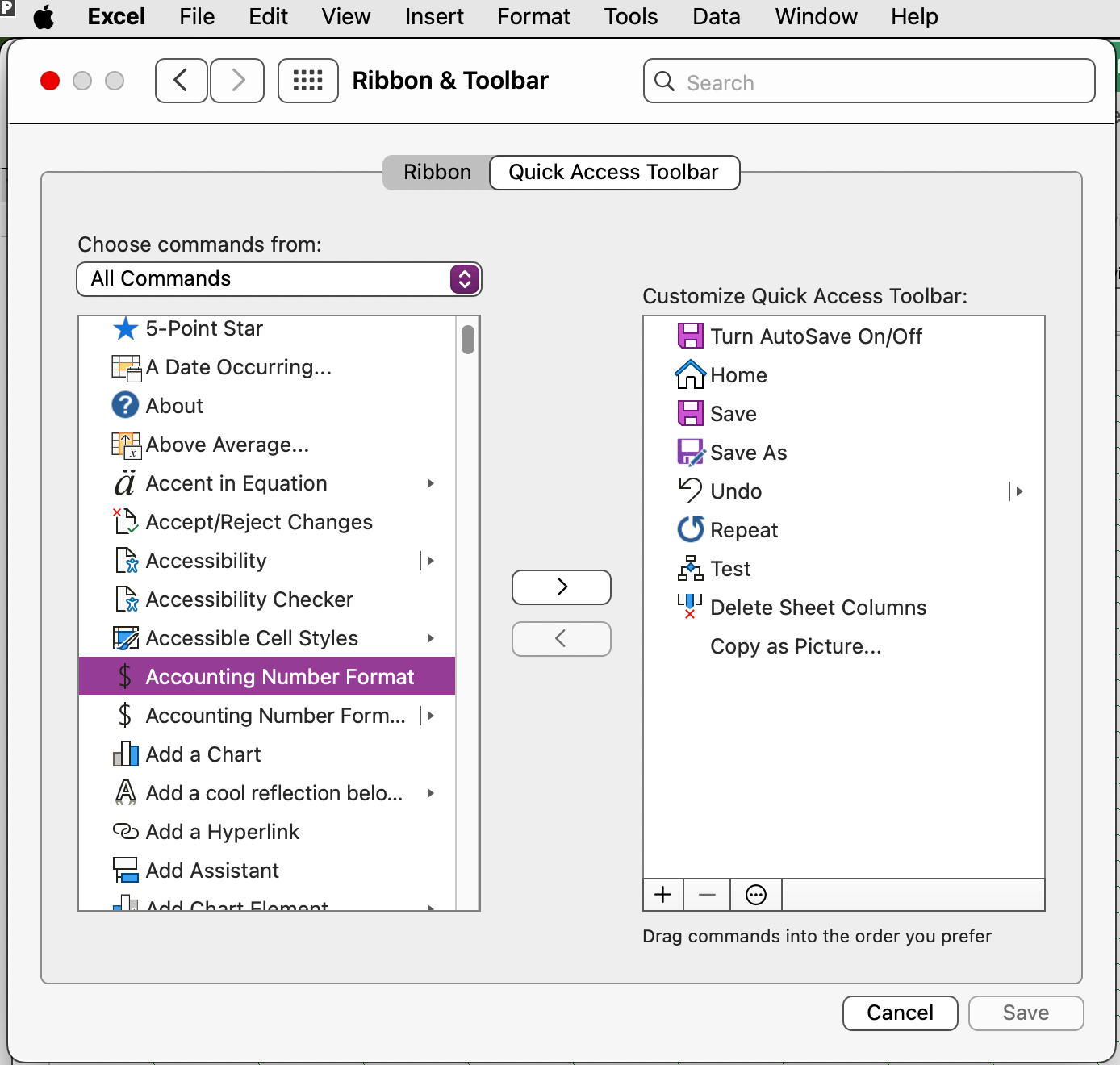The image size is (1120, 1065).
Task: Click the Add a Chart icon
Action: pyautogui.click(x=126, y=754)
